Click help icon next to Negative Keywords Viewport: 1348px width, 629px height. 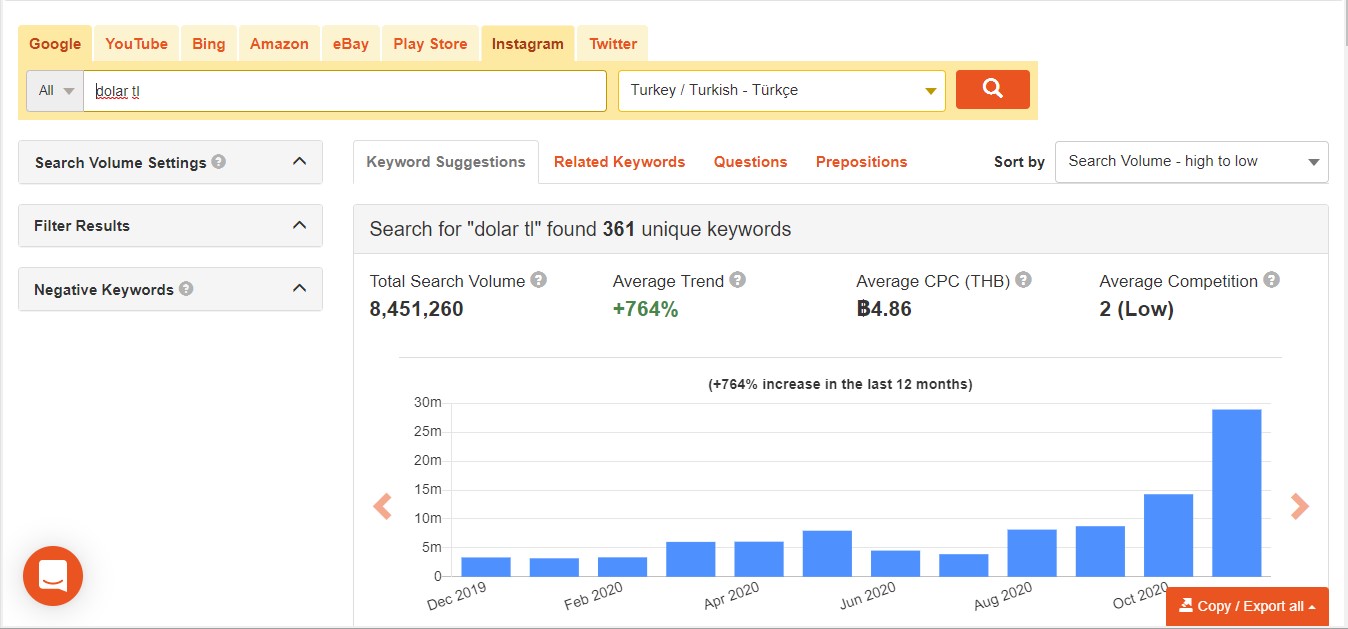(x=186, y=288)
